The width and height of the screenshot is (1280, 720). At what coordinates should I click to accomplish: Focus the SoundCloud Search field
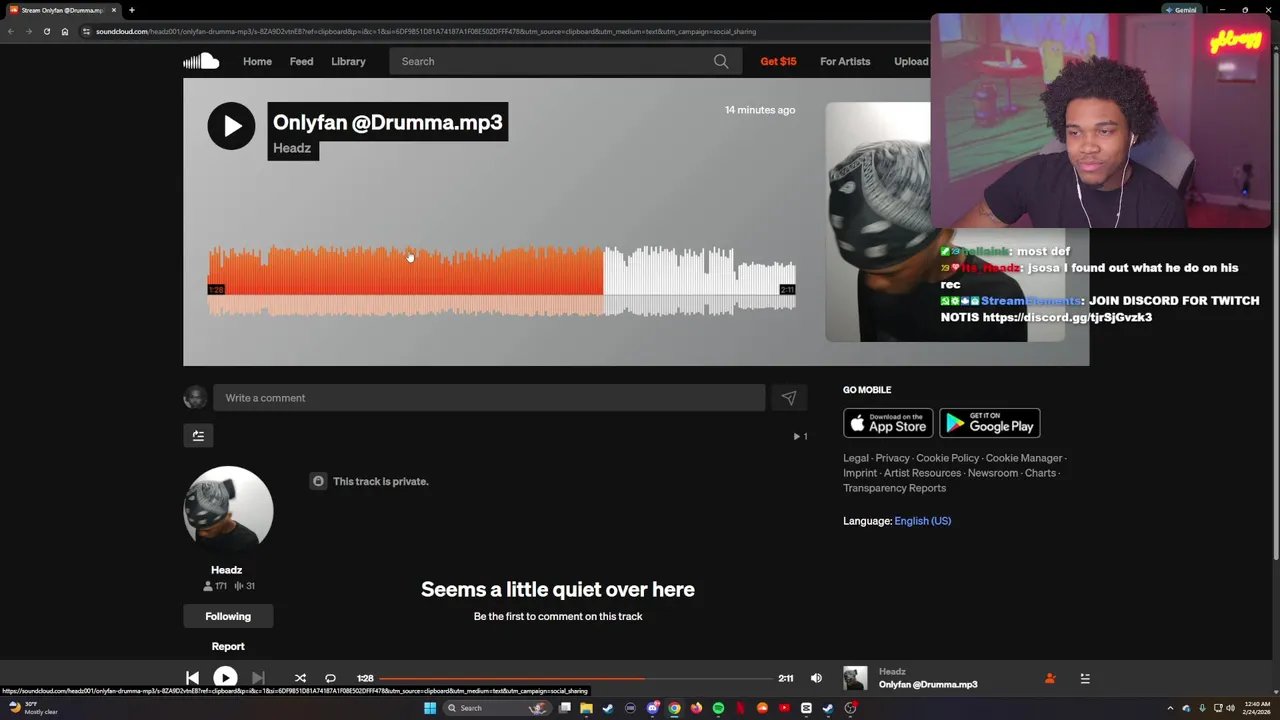coord(564,61)
